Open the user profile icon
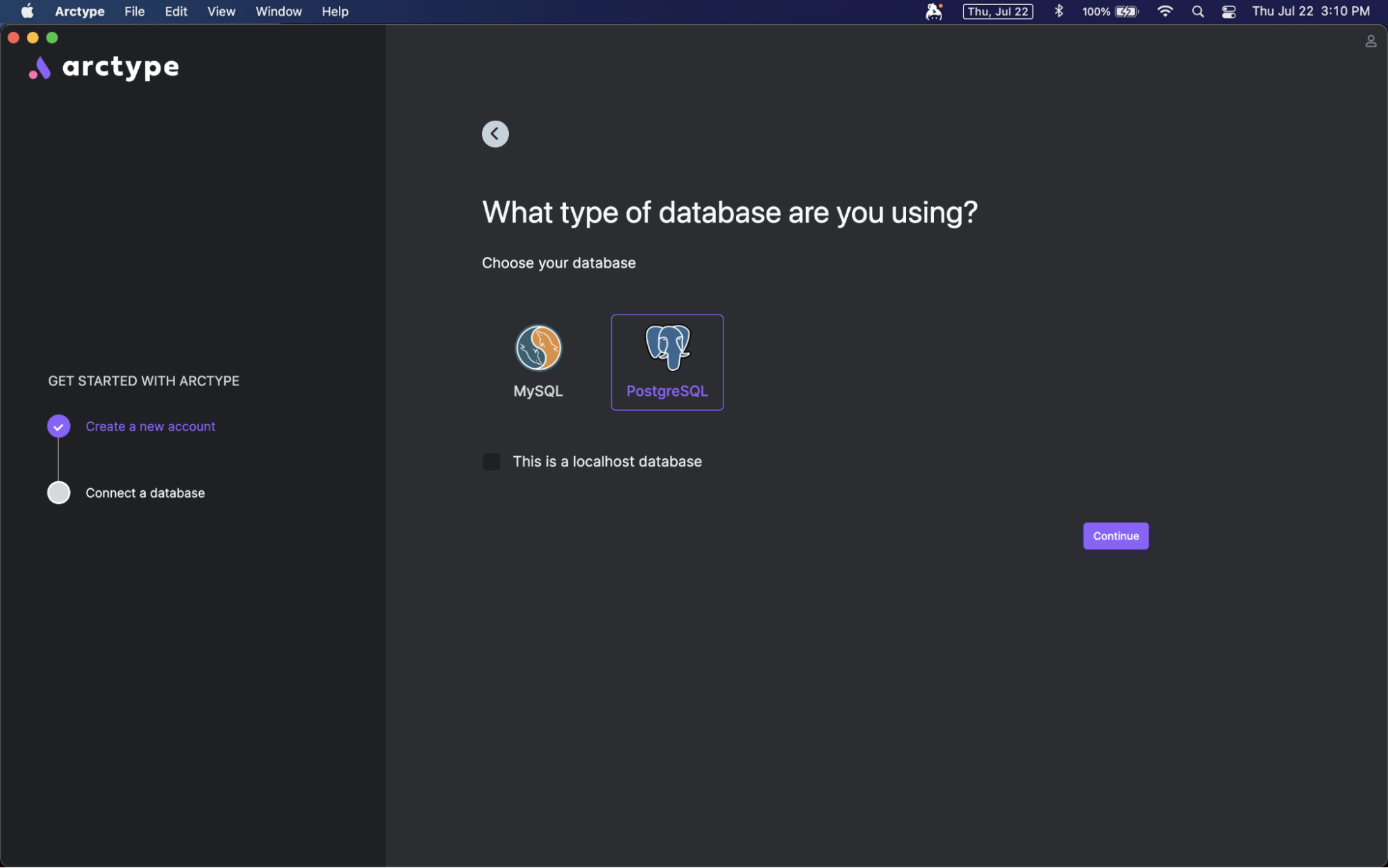The height and width of the screenshot is (868, 1388). (x=1370, y=42)
